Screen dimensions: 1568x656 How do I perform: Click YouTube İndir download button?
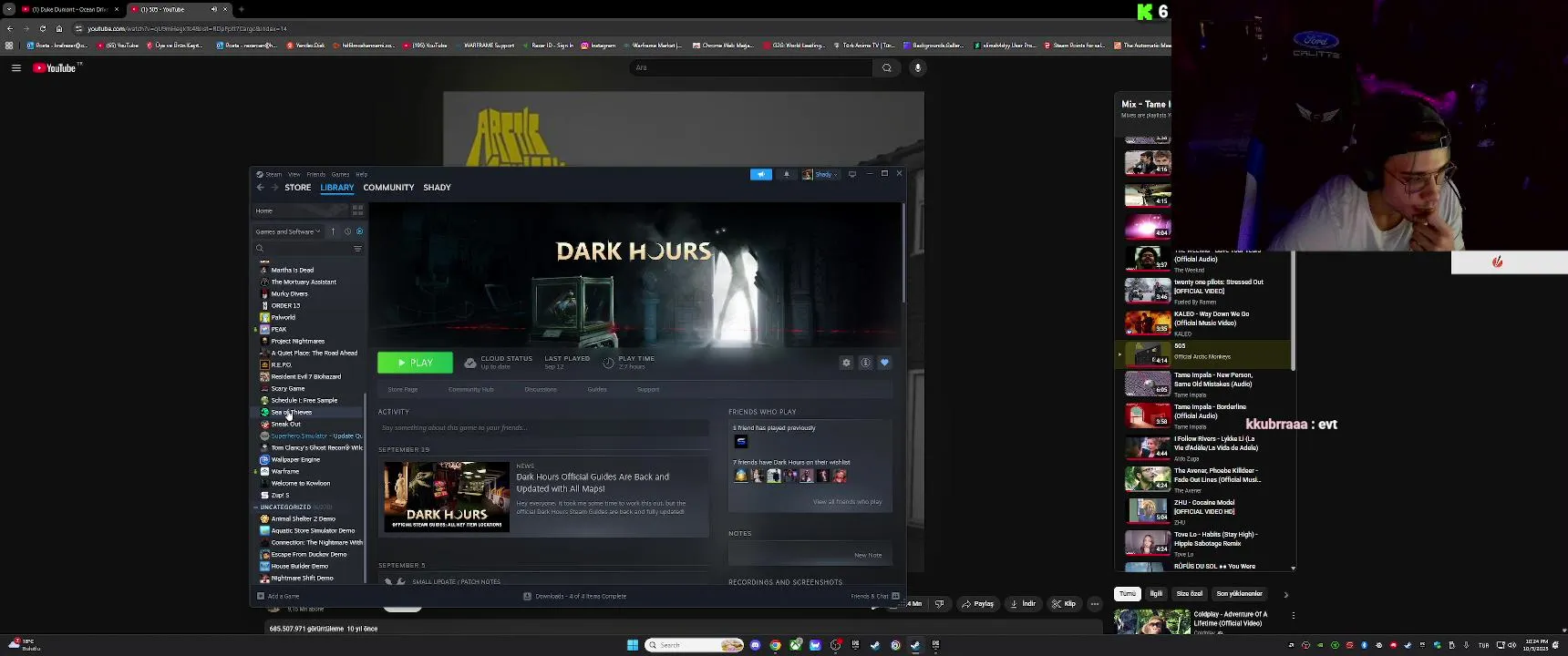[x=1023, y=603]
